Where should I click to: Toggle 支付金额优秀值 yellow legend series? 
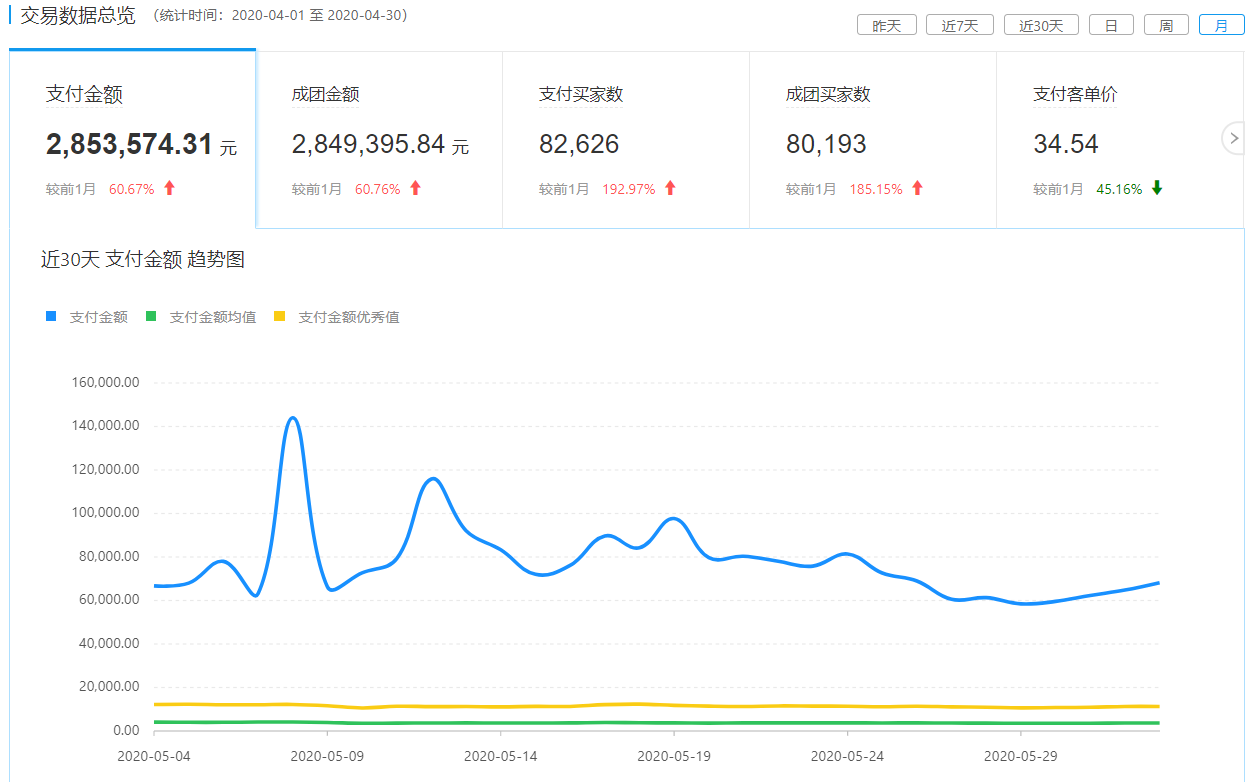(337, 317)
